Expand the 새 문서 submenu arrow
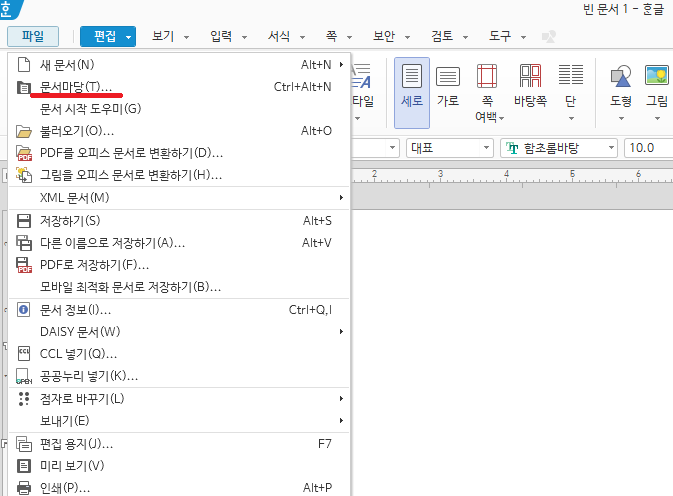Viewport: 673px width, 496px height. [x=341, y=65]
